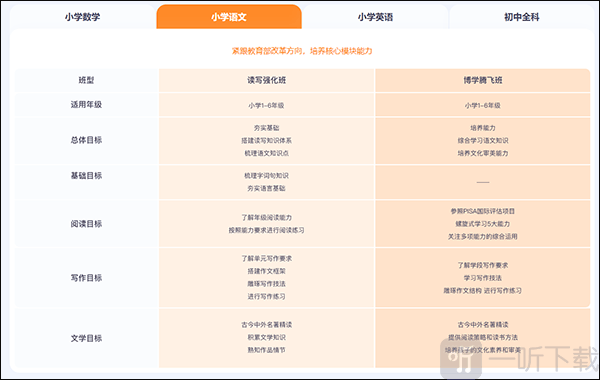Click the 了解年级阅读能力 line
The image size is (600, 380).
(x=266, y=217)
